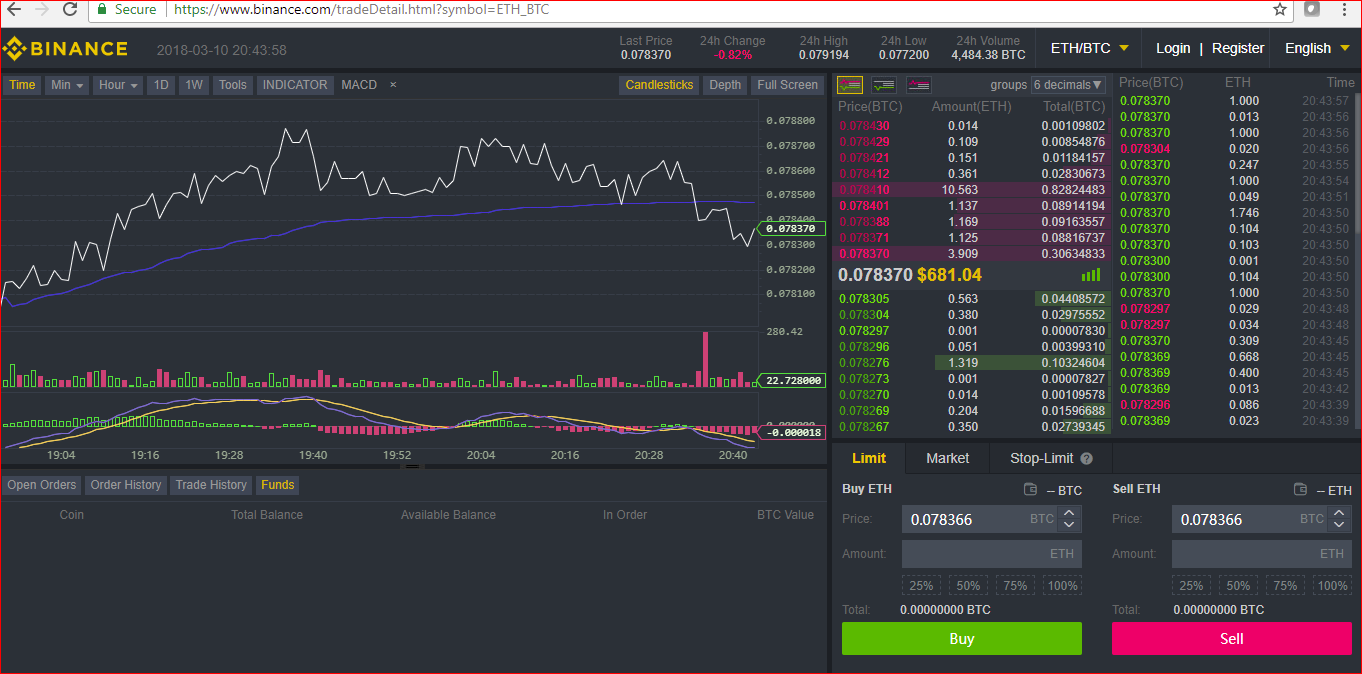Open the Min interval dropdown
This screenshot has height=674, width=1362.
(67, 85)
